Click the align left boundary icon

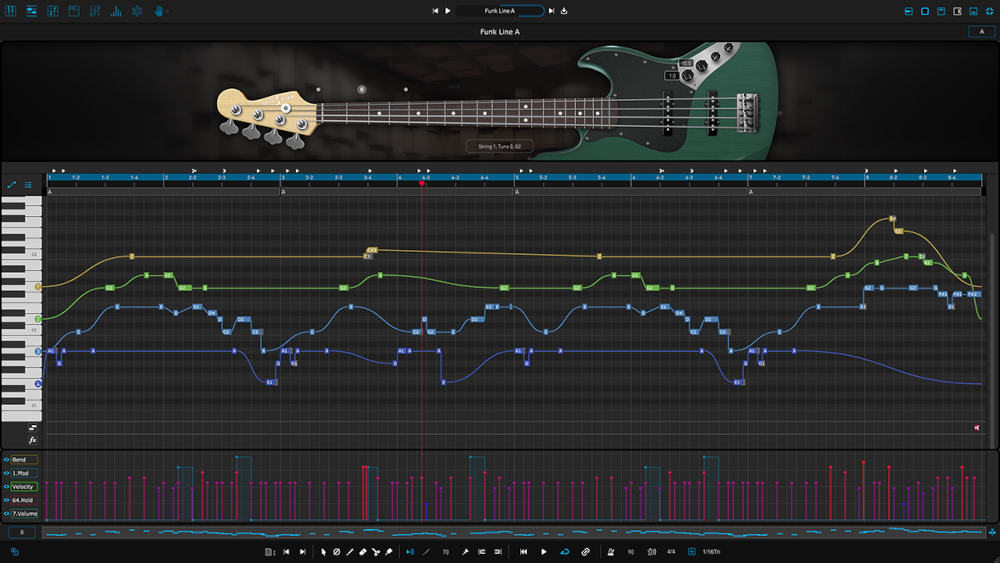(x=482, y=552)
